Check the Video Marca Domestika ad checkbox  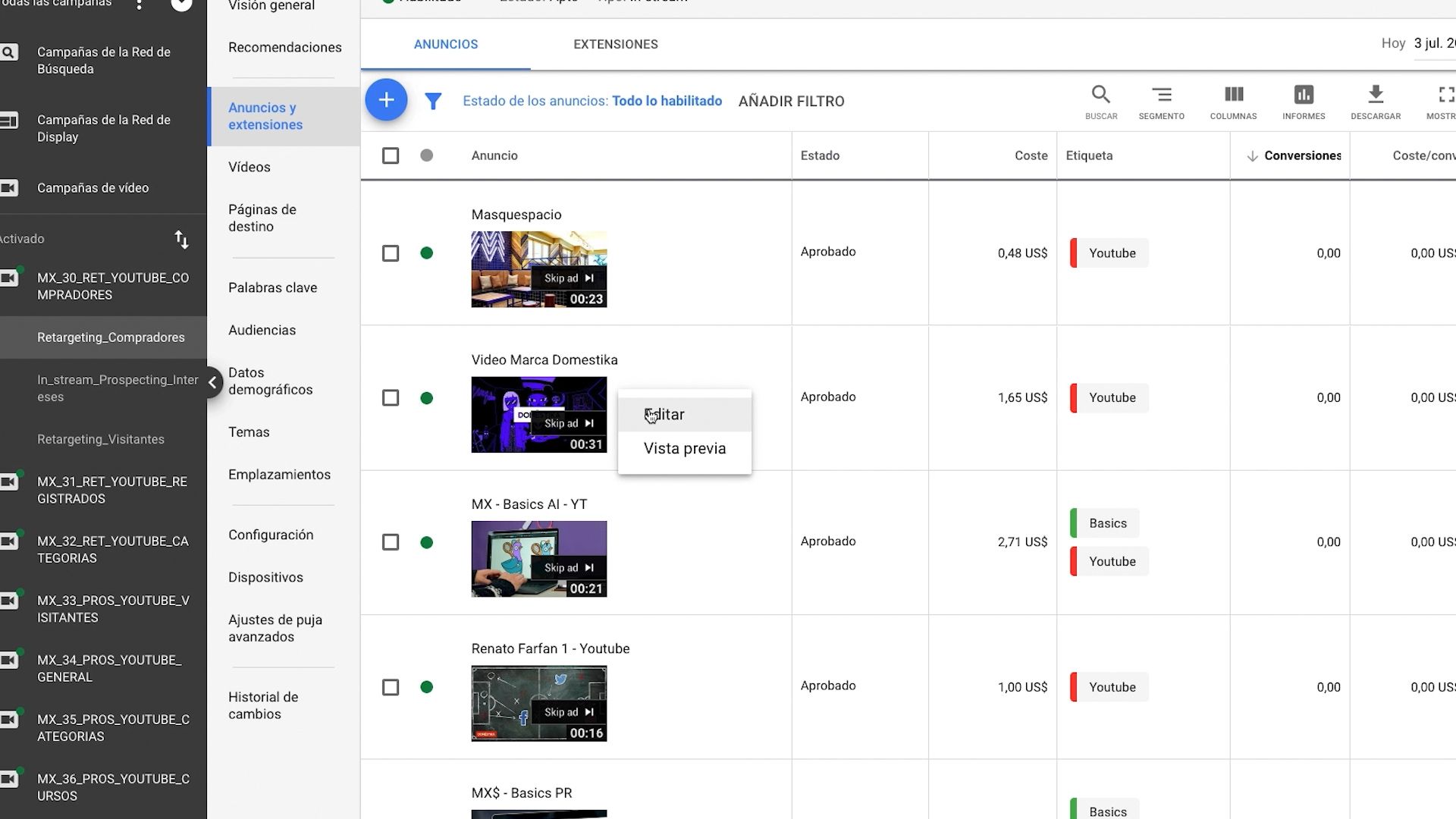(391, 398)
